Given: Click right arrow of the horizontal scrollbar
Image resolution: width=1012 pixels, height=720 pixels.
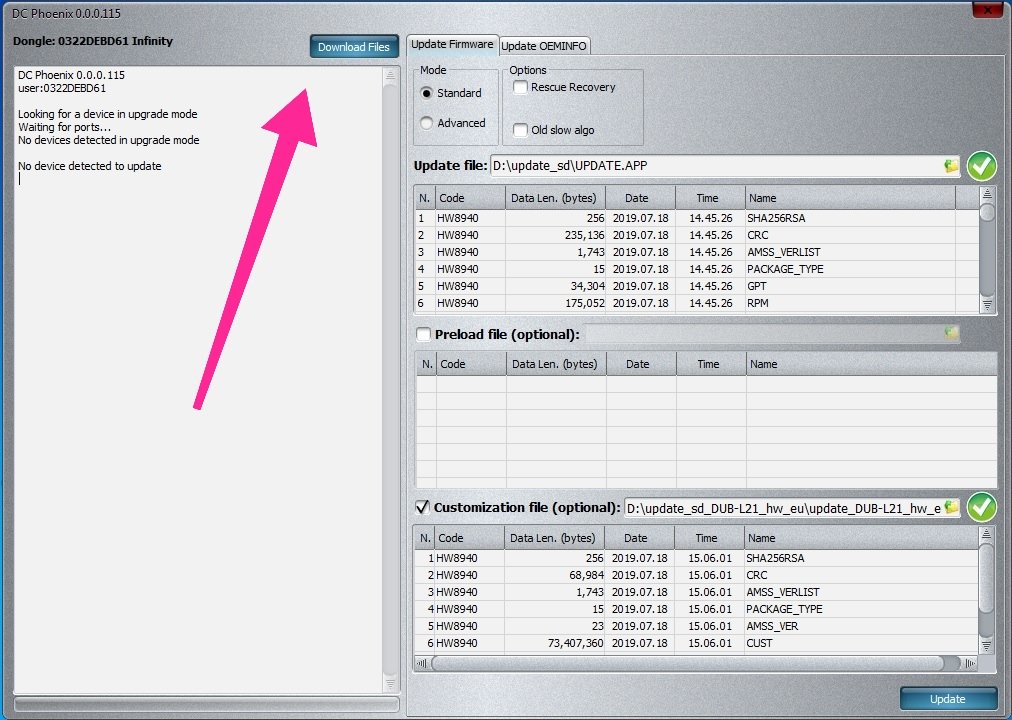Looking at the screenshot, I should [970, 663].
